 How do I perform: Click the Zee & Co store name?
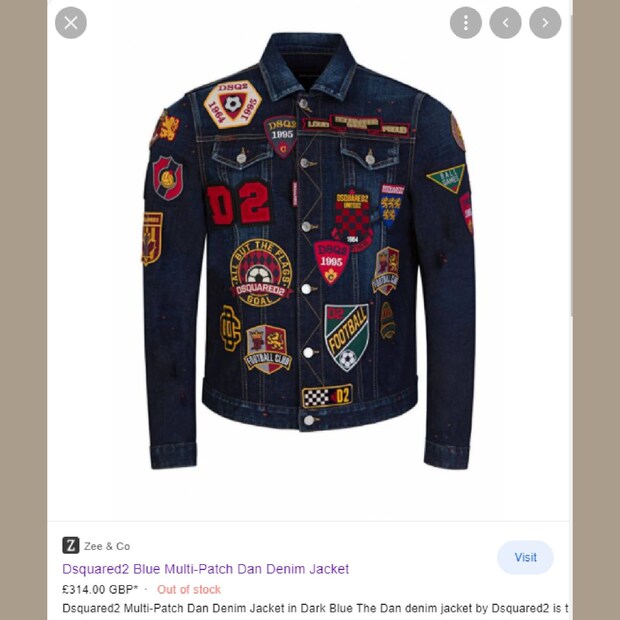(107, 546)
